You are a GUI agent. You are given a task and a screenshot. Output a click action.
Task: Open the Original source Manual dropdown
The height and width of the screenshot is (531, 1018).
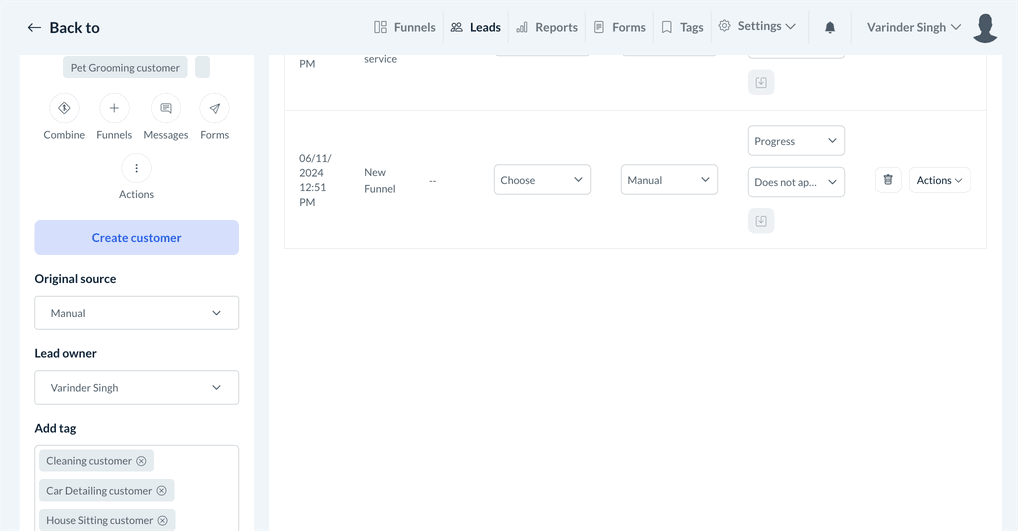click(136, 313)
